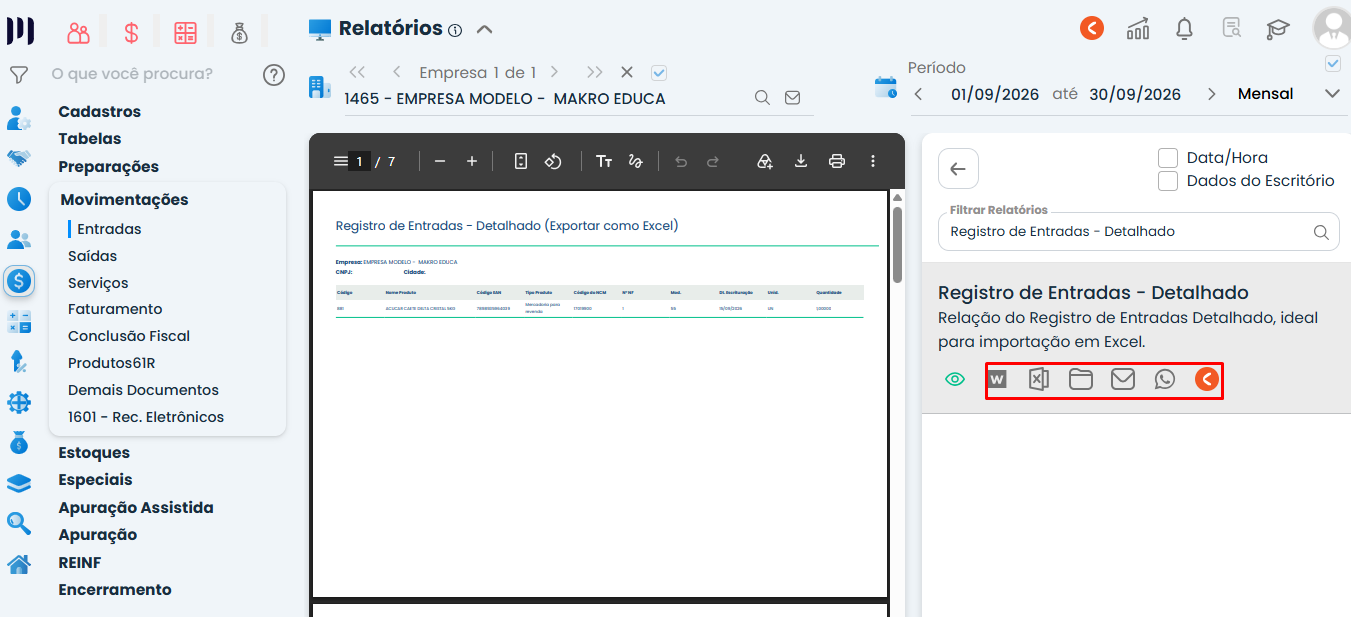This screenshot has height=617, width=1351.
Task: Click the PDF page number field
Action: click(359, 161)
